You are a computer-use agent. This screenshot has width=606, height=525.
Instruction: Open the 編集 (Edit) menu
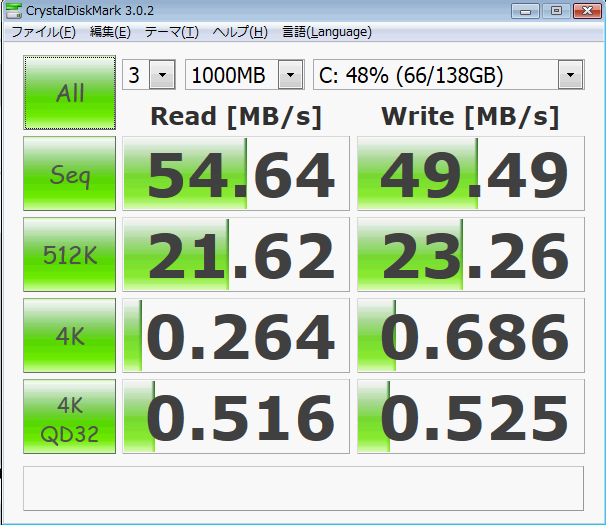(110, 32)
